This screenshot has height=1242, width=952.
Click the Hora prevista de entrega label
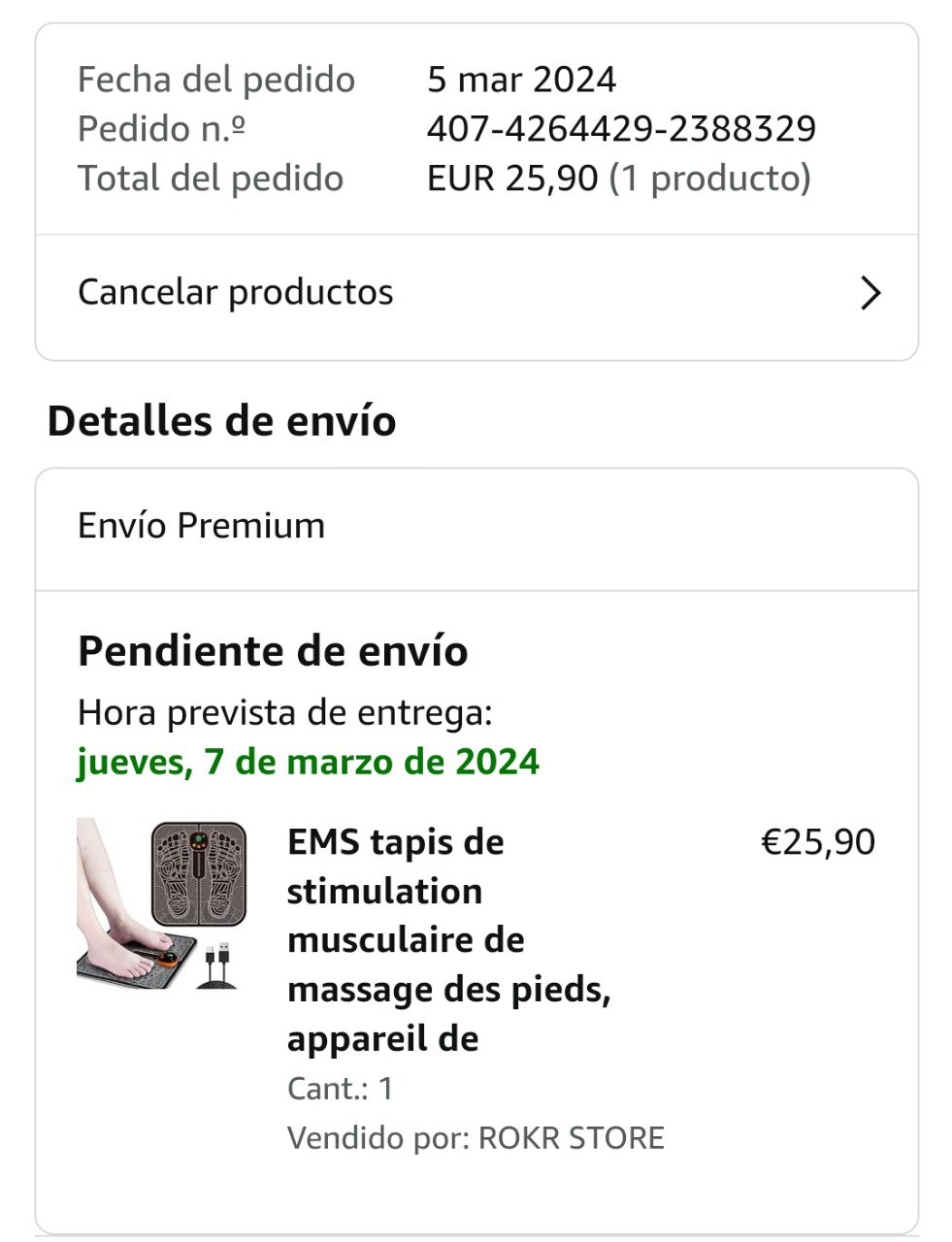[x=285, y=713]
